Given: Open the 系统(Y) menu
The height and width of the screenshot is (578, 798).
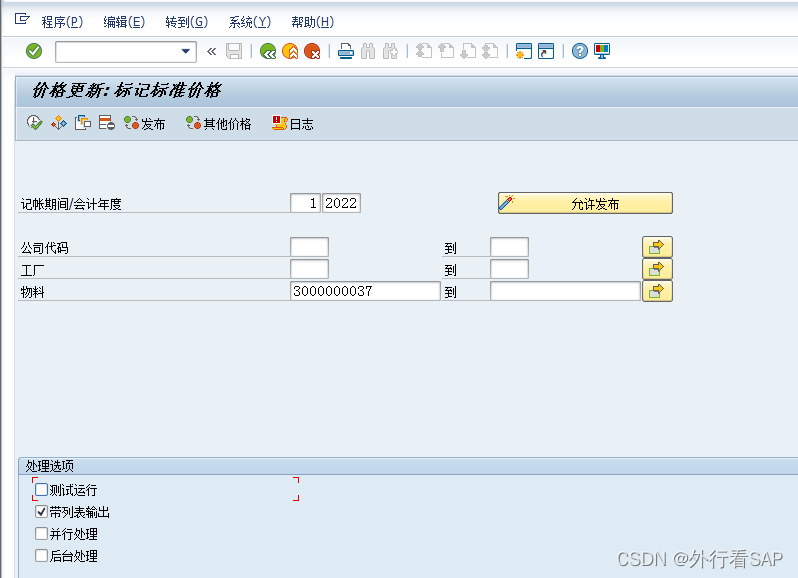Looking at the screenshot, I should click(249, 22).
